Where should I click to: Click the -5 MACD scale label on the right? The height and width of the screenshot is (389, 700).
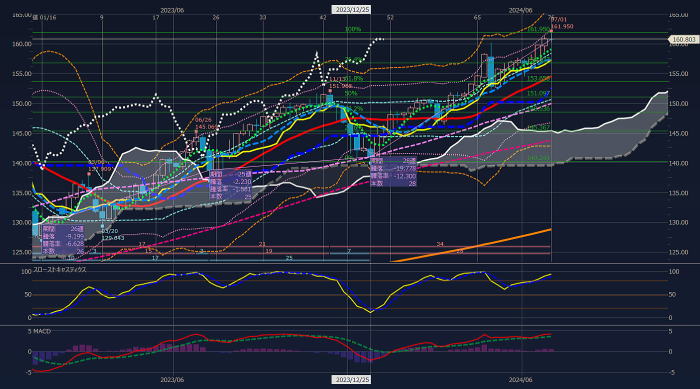672,372
